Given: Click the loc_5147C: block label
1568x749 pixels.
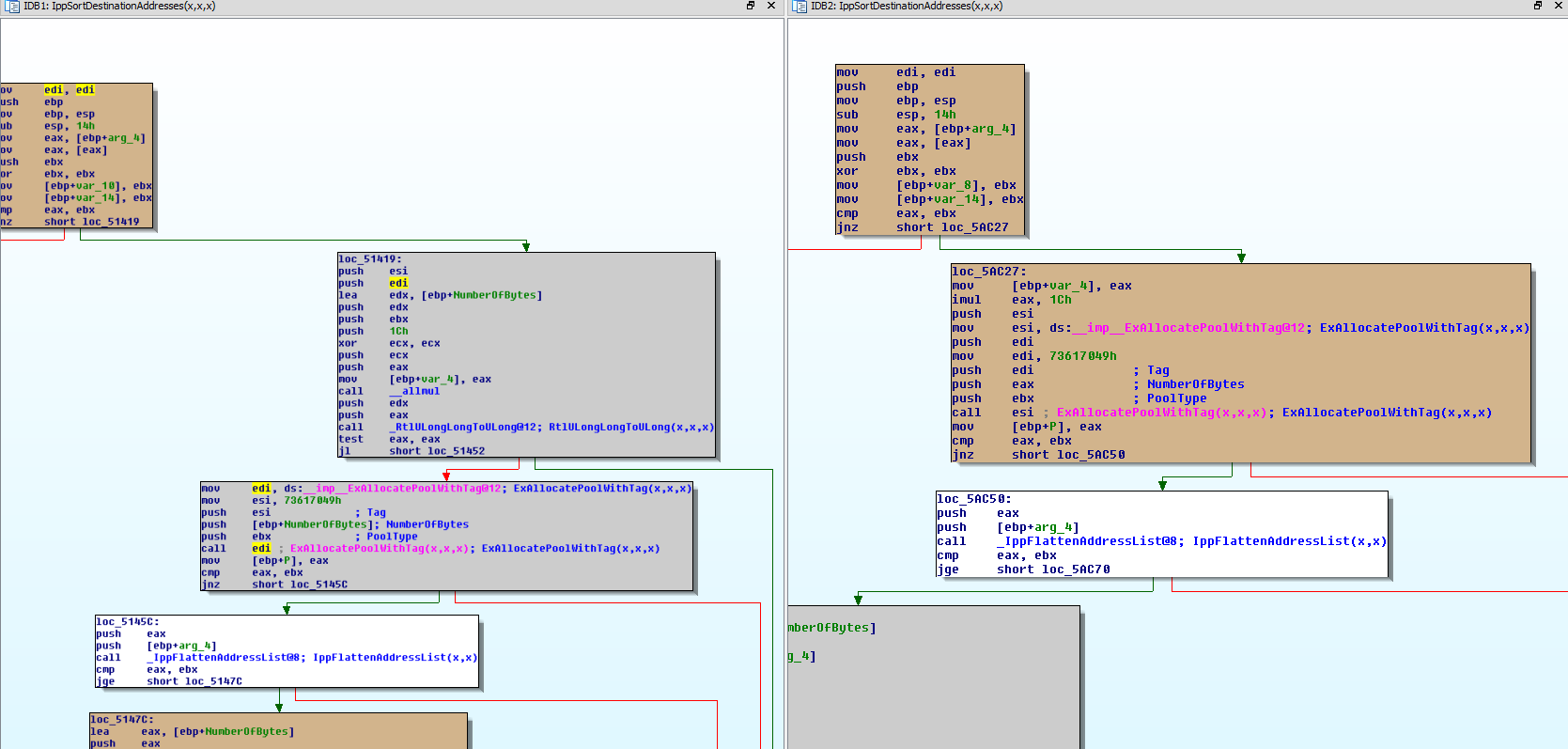Looking at the screenshot, I should (x=122, y=720).
